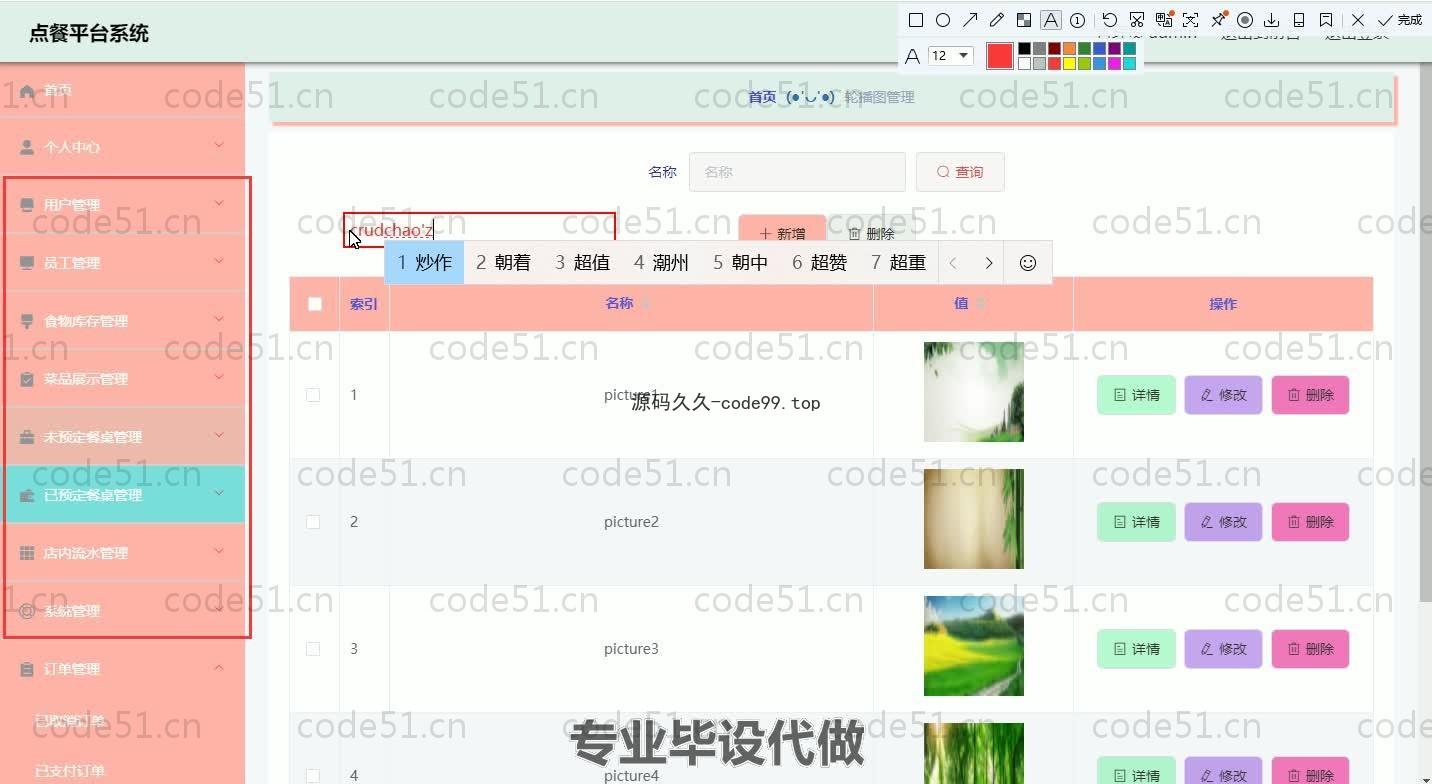
Task: Click the scissors cut tool icon
Action: [1137, 20]
